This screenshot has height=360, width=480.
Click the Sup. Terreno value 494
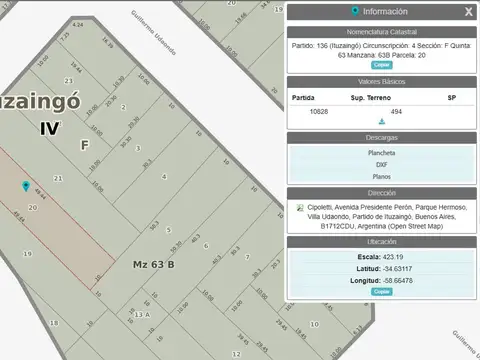tap(396, 112)
